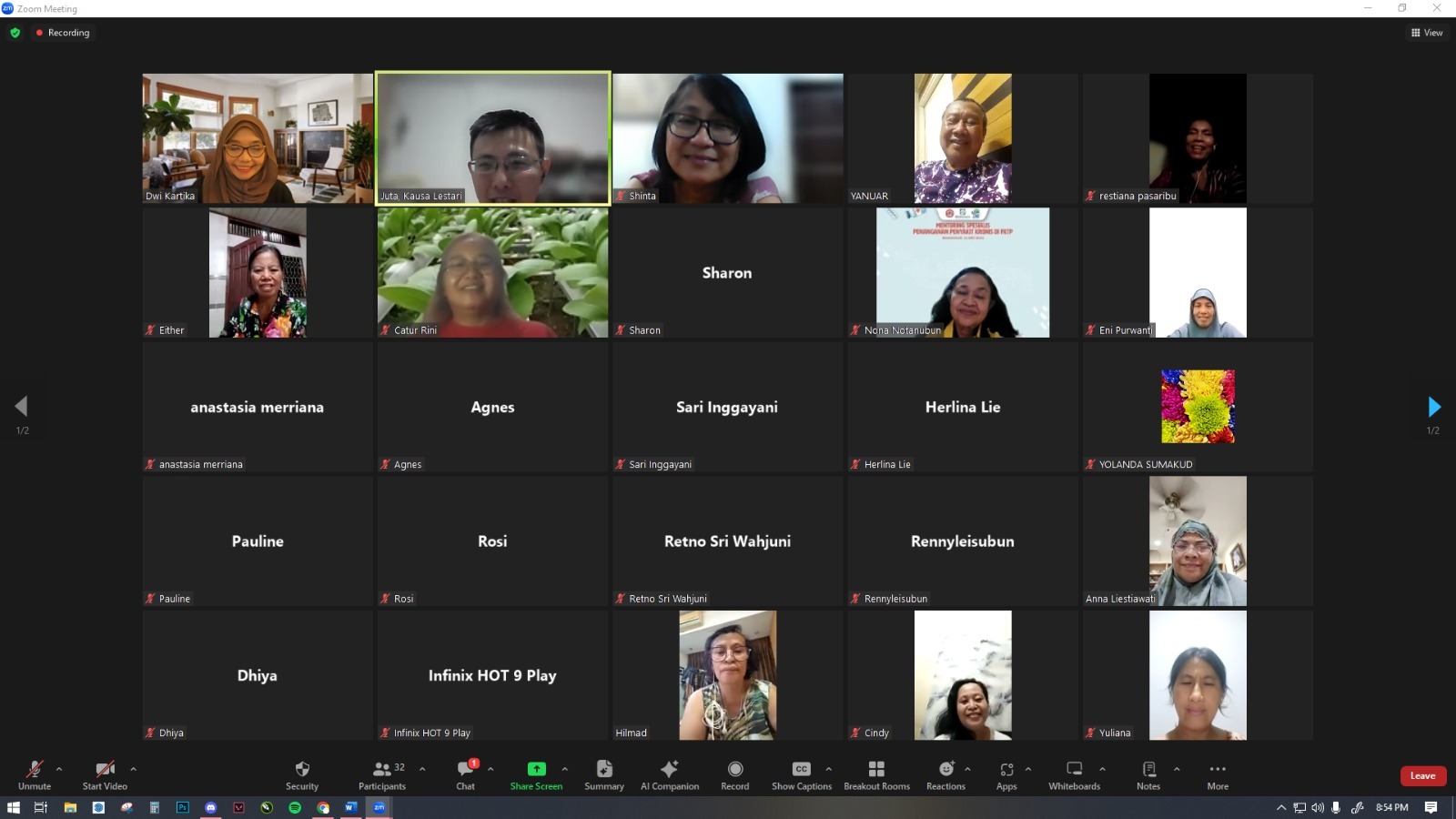This screenshot has height=819, width=1456.
Task: Click the green Share Screen icon
Action: 536,769
